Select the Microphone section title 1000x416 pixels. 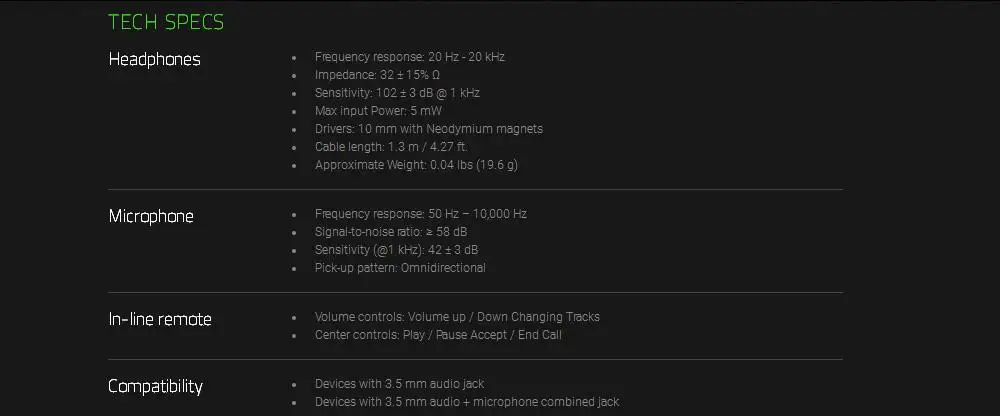pos(151,216)
